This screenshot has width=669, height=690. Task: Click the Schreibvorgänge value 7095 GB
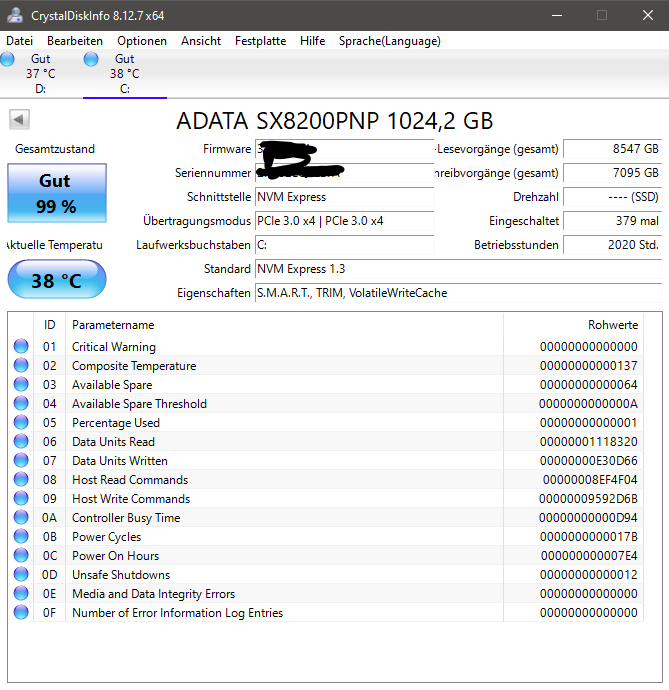pyautogui.click(x=613, y=173)
